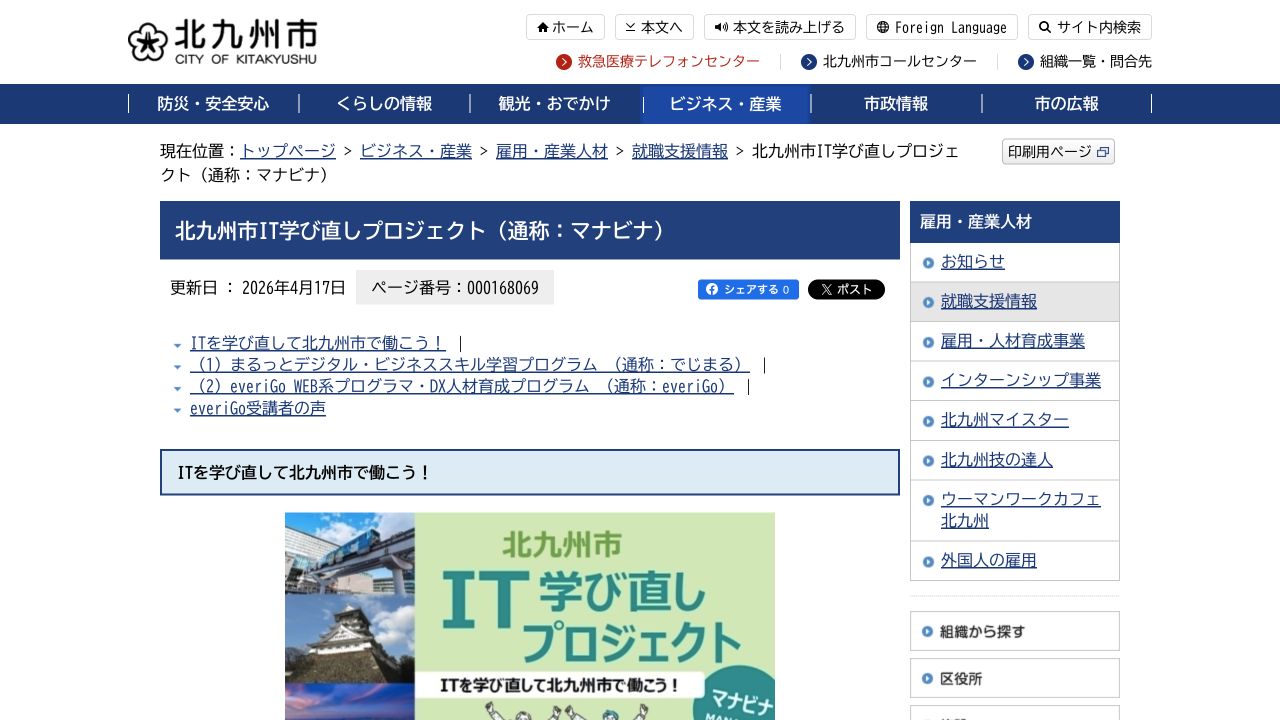Screen dimensions: 1280x720
Task: Click bullet icon next to 北九州マイスター
Action: 928,421
